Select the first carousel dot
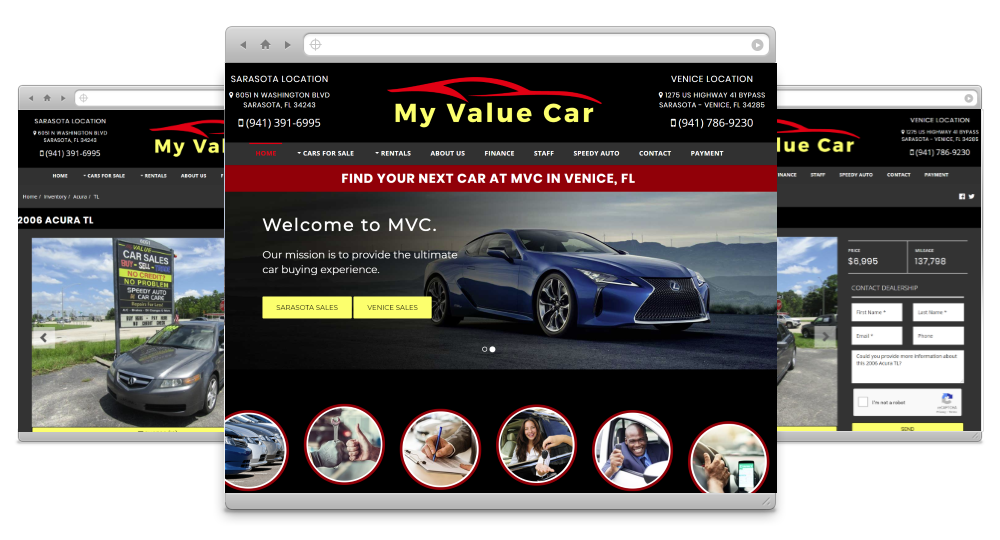 pyautogui.click(x=485, y=349)
